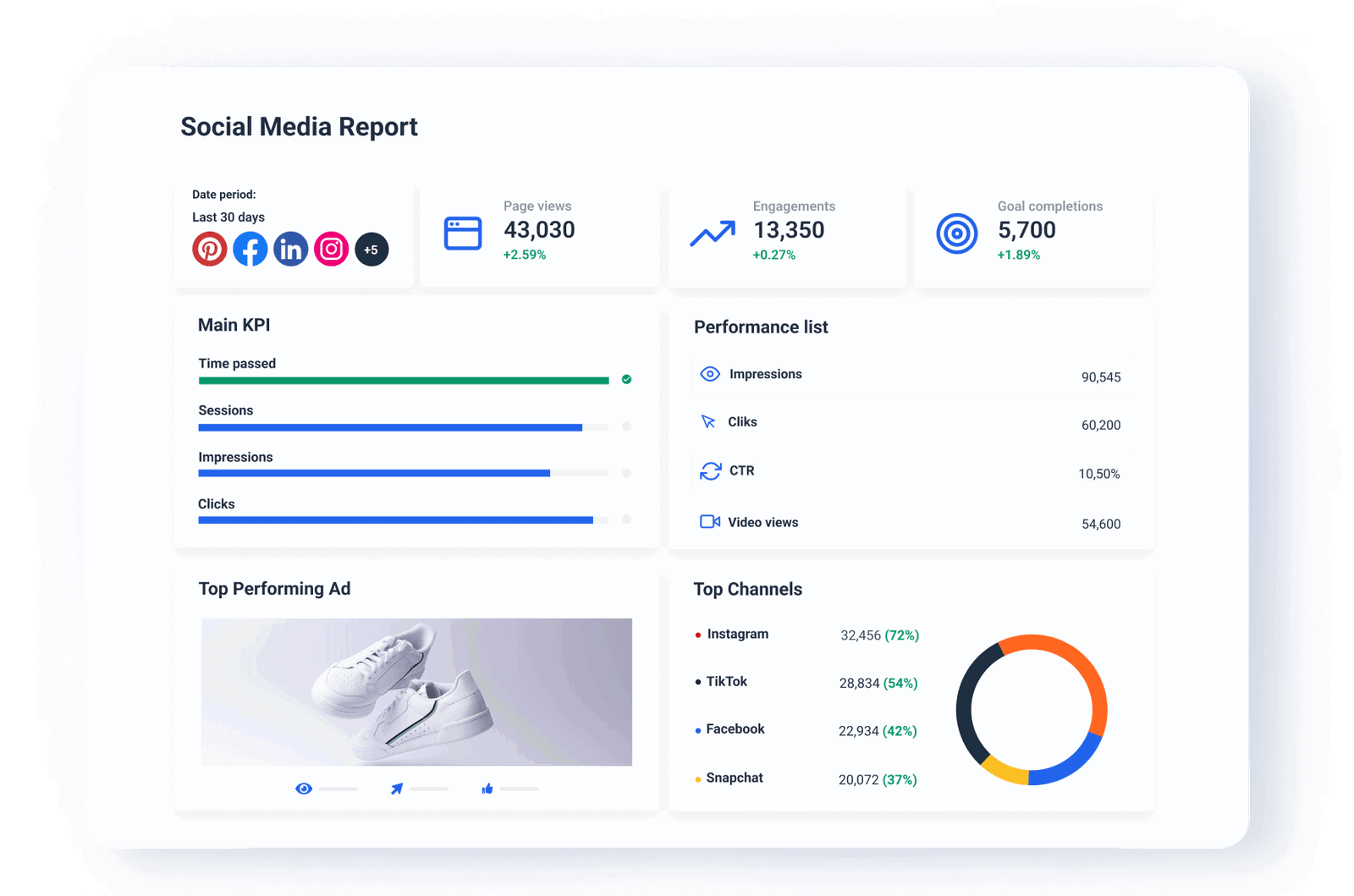Open the Main KPI panel header
Image resolution: width=1354 pixels, height=896 pixels.
point(234,324)
